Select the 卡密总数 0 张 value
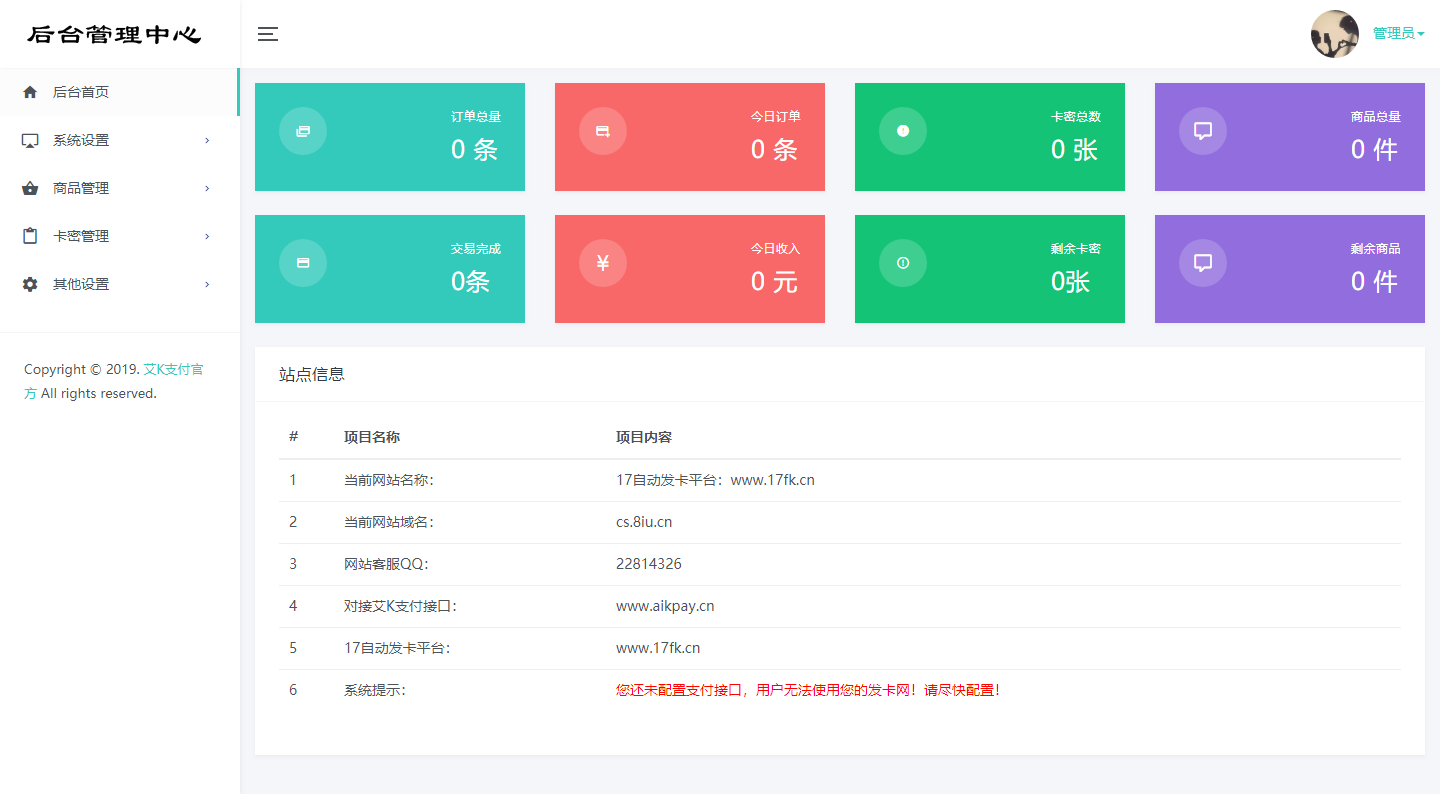The width and height of the screenshot is (1440, 794). [1074, 150]
